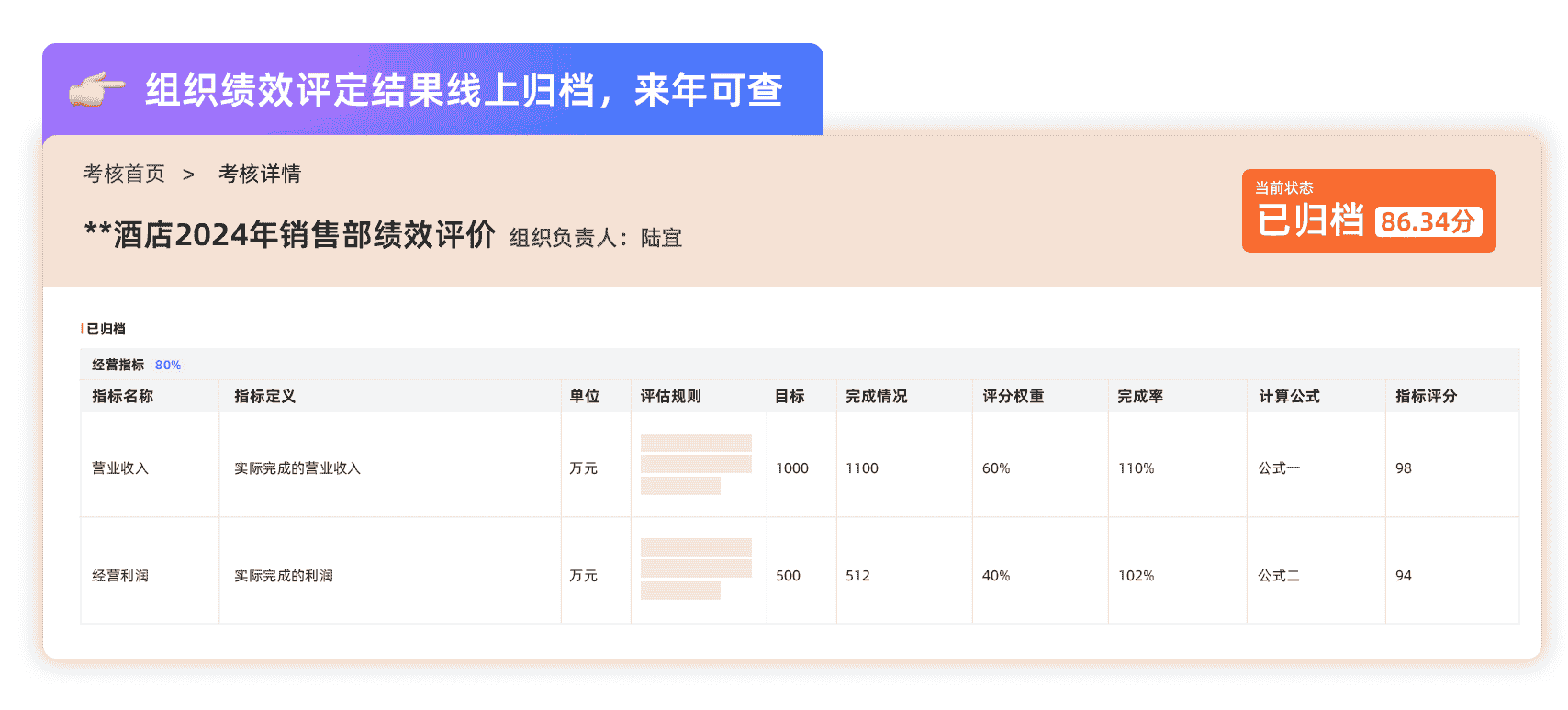Click the 完成率 column header
The width and height of the screenshot is (1568, 710).
[x=1140, y=396]
